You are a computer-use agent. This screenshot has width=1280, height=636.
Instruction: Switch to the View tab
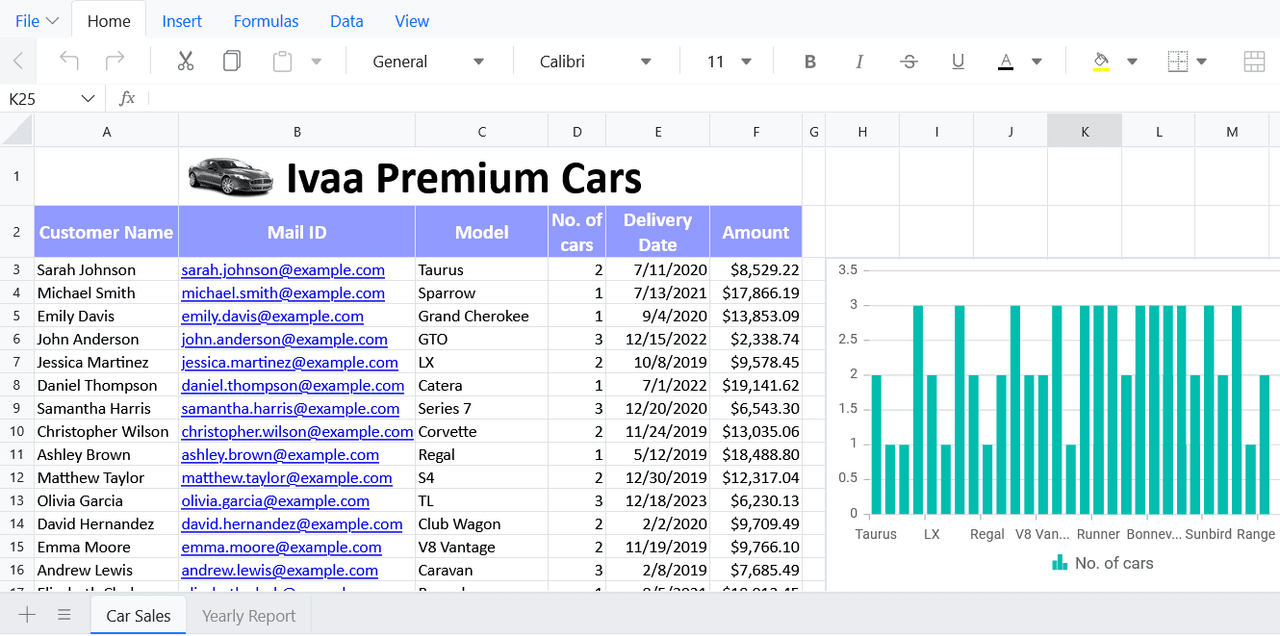point(412,21)
